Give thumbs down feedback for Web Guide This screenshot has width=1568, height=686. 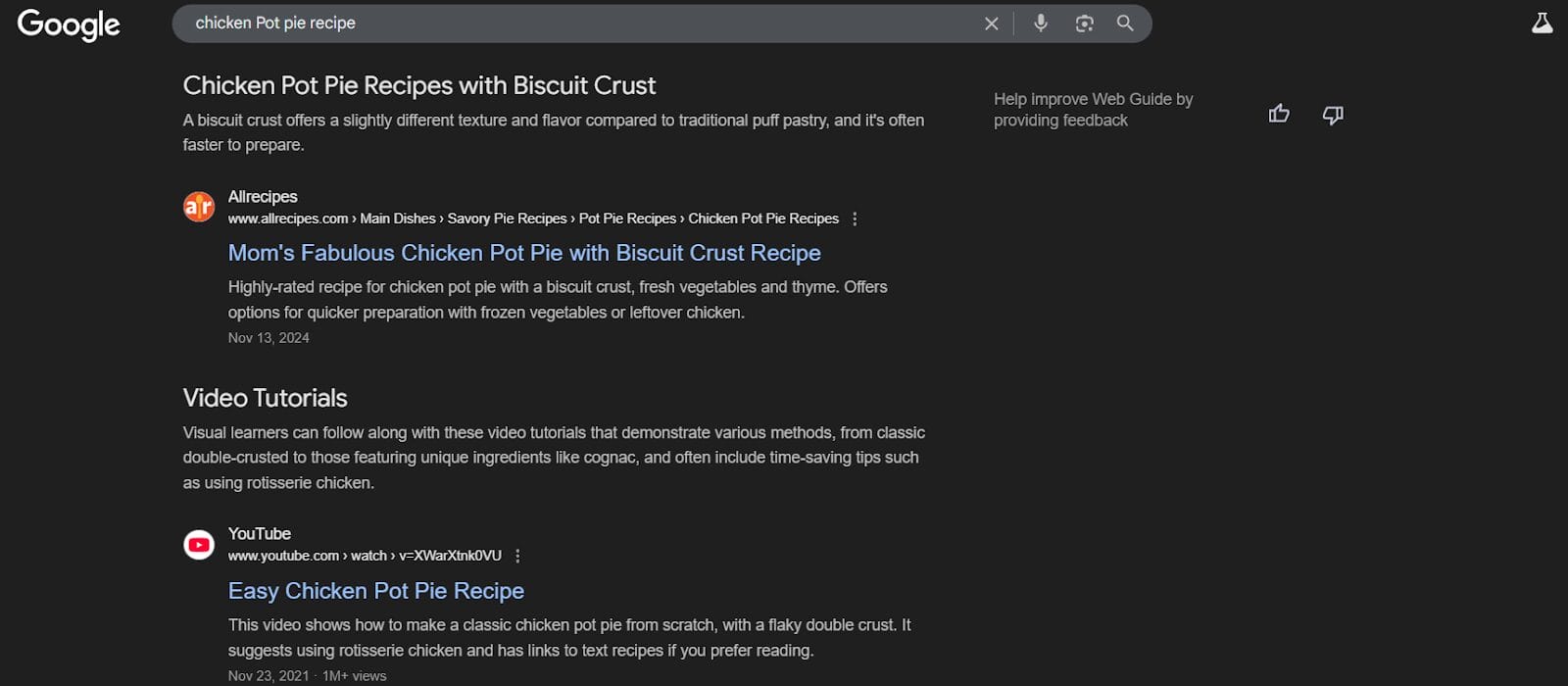pyautogui.click(x=1332, y=115)
